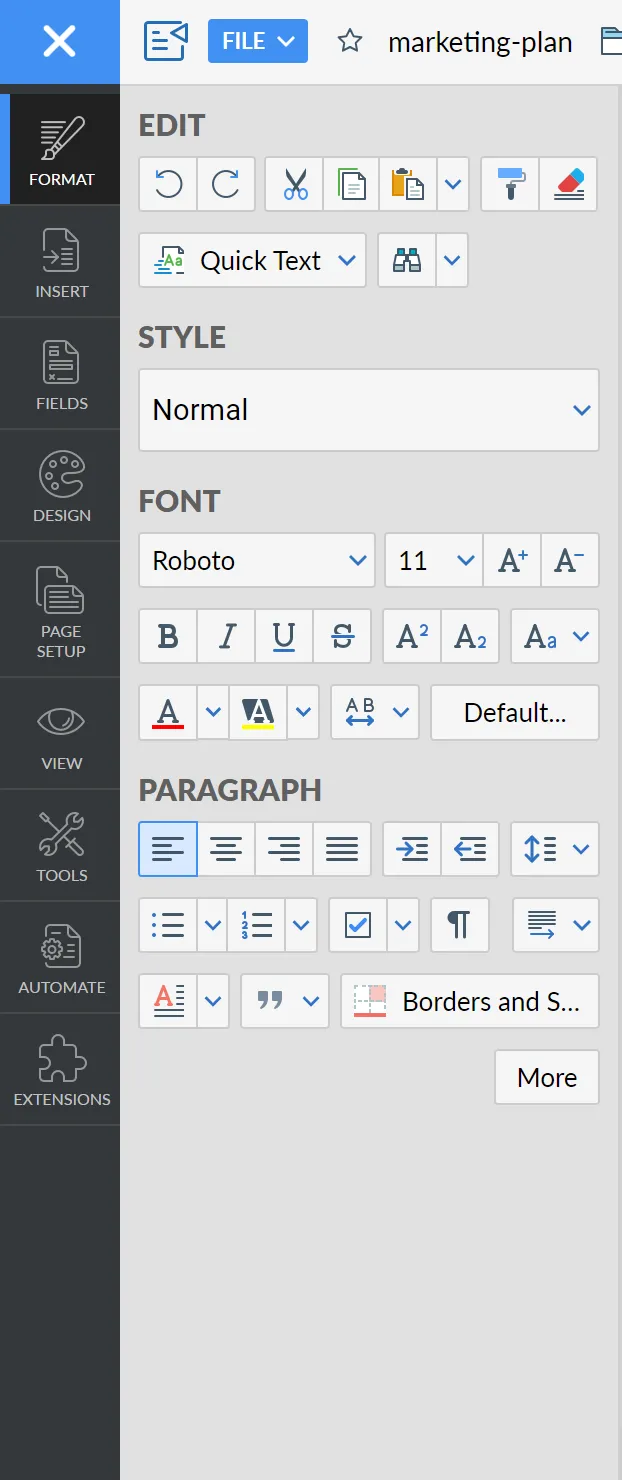
Task: Click the Format Painter roller icon
Action: 510,184
